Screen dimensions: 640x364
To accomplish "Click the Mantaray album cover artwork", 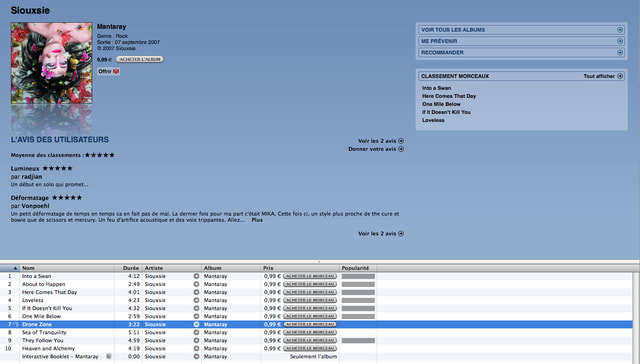I will pos(52,63).
